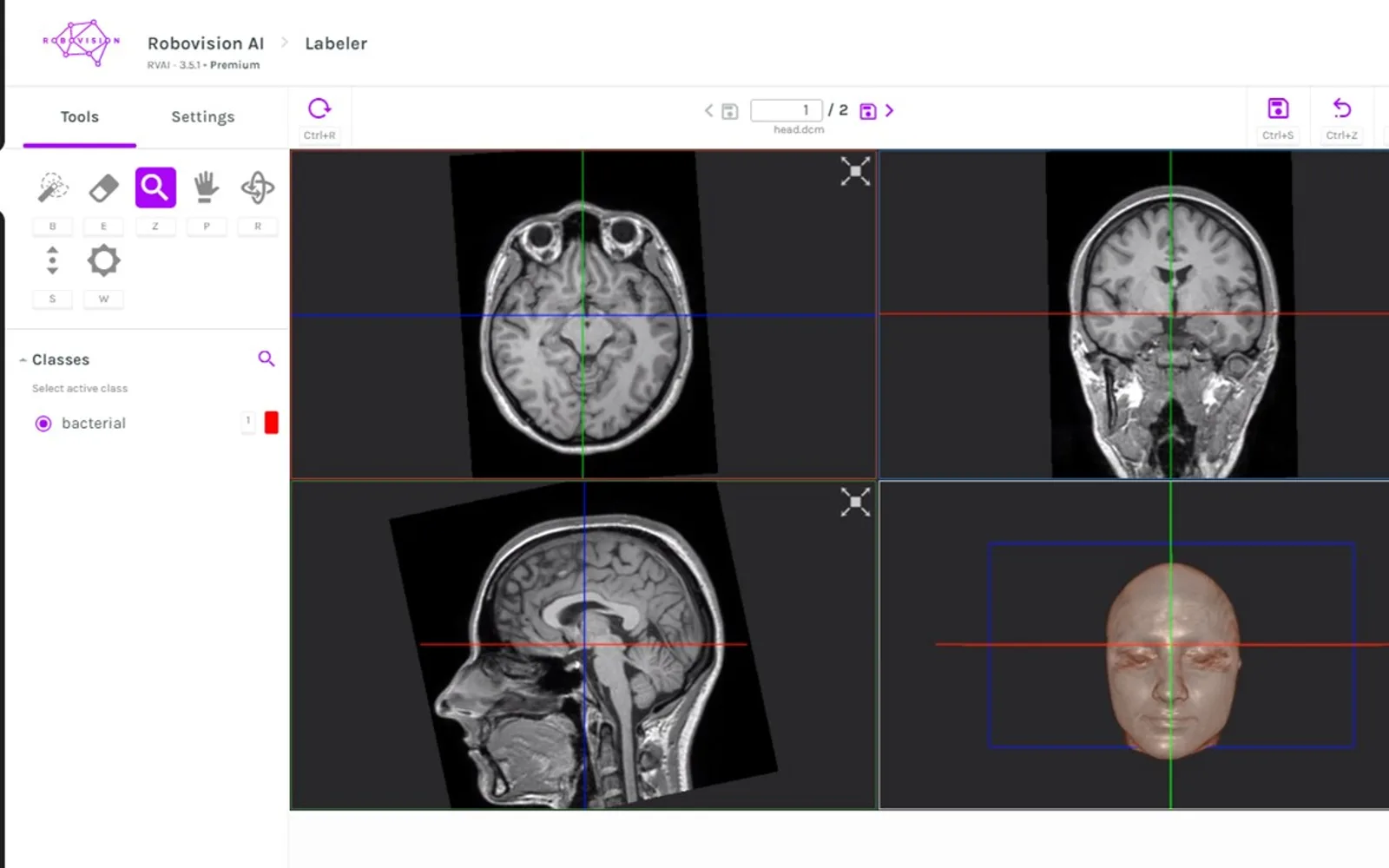Select the Eraser tool
This screenshot has height=868, width=1389.
(103, 187)
